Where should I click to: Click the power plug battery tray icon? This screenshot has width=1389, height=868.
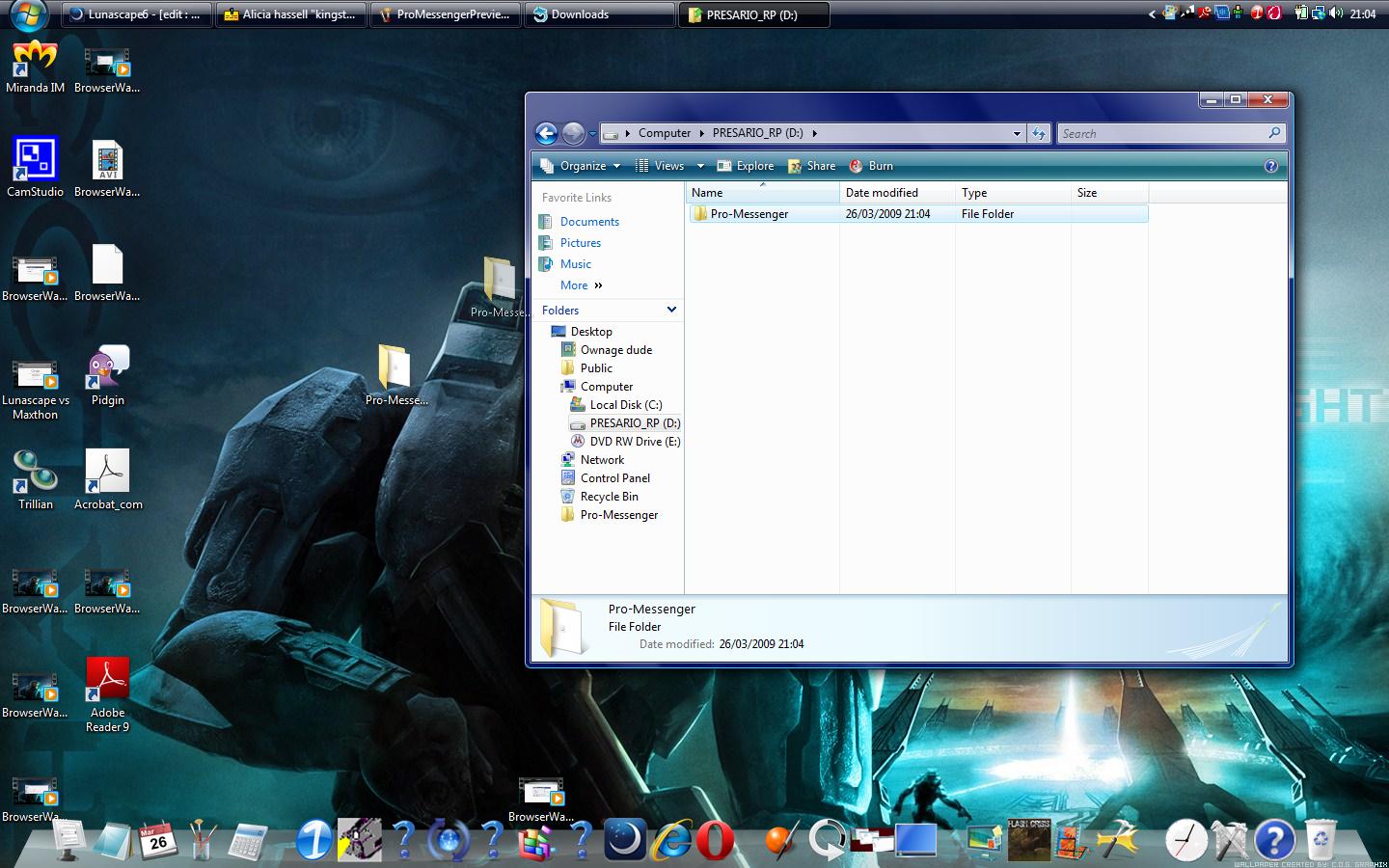click(x=1301, y=14)
